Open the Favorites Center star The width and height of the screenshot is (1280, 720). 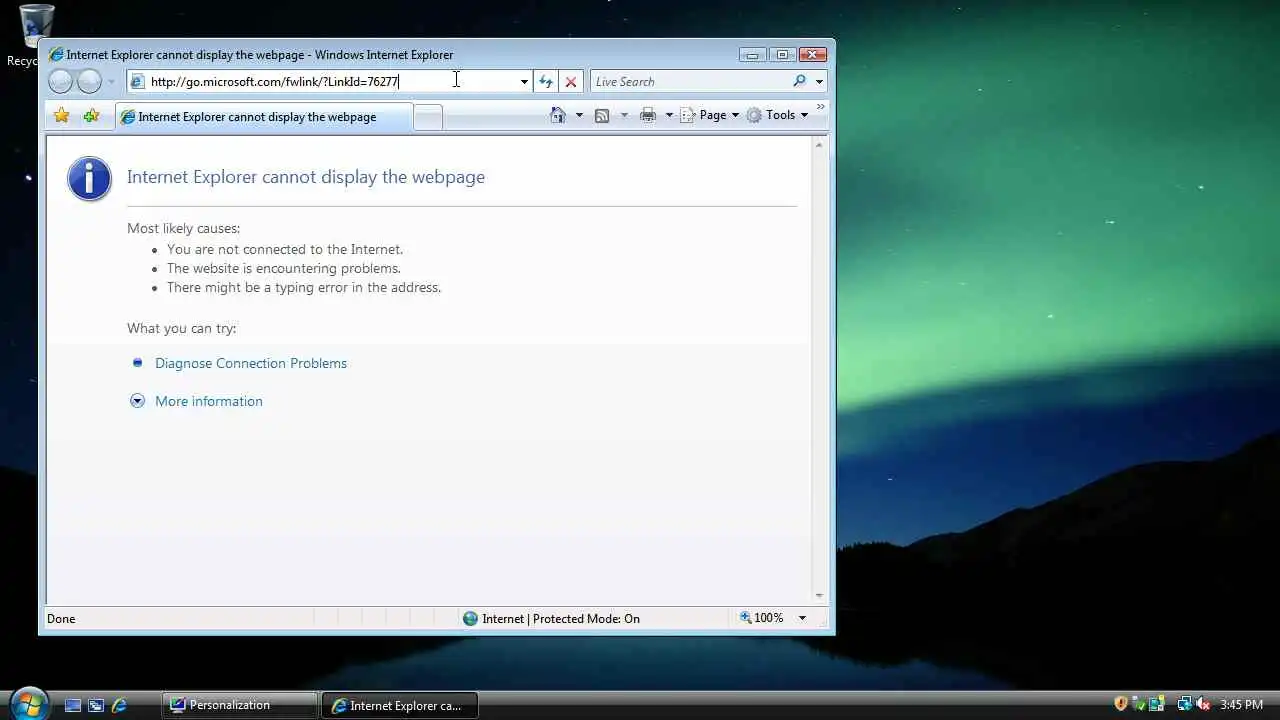(61, 116)
